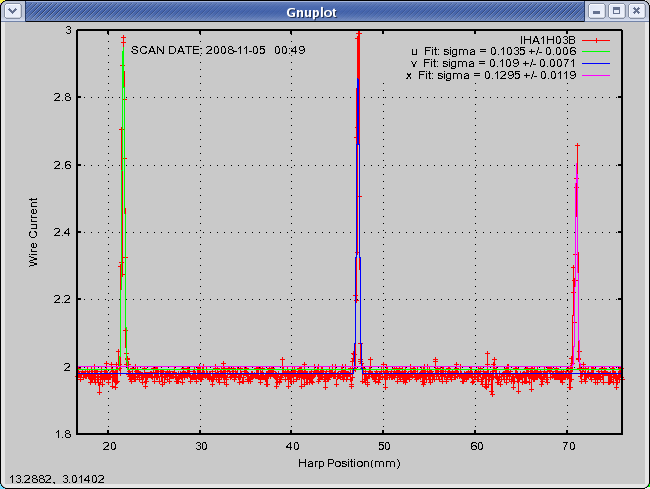Close the Gnuplot window

tap(636, 11)
